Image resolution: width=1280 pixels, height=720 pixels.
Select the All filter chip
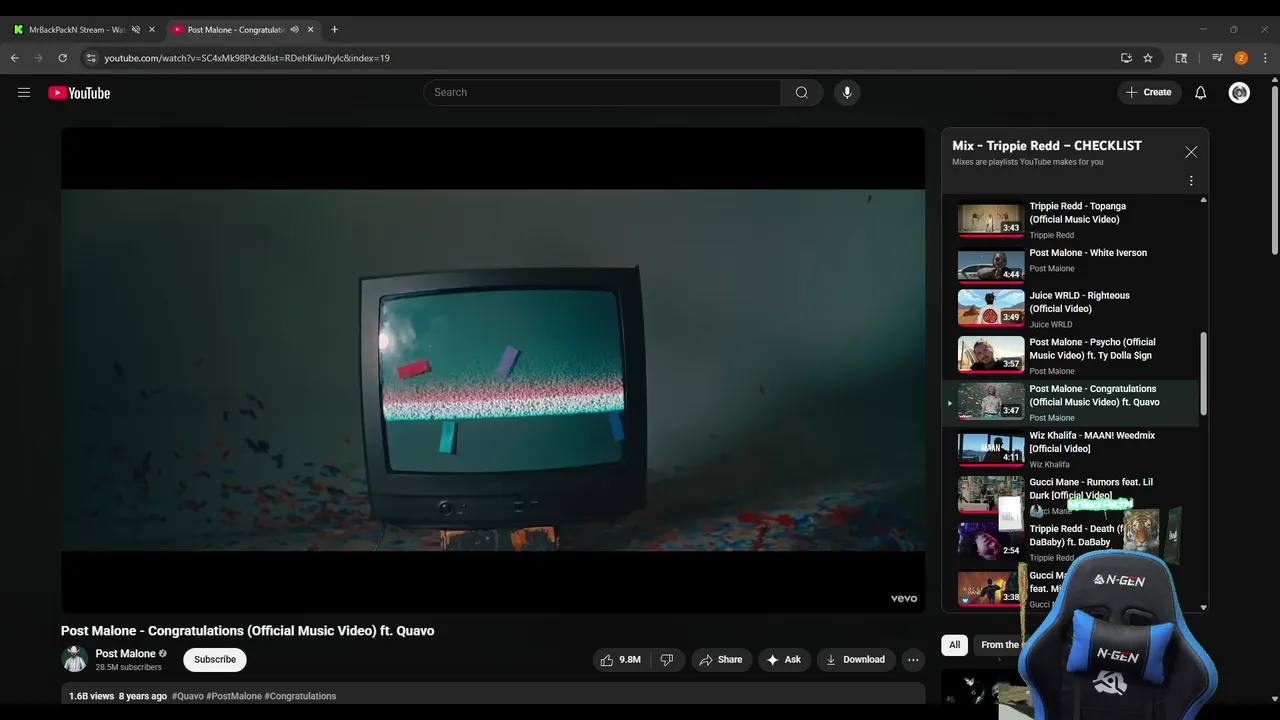[955, 645]
